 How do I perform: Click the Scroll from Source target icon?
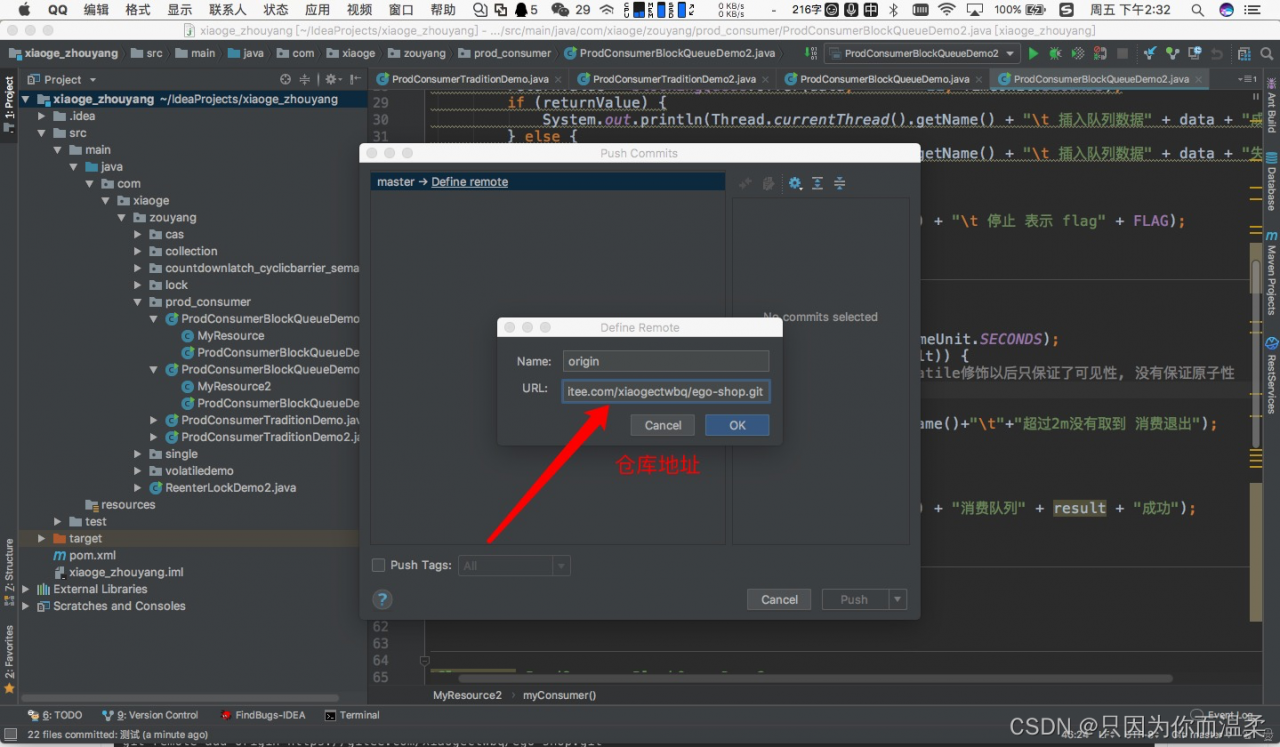(x=285, y=79)
